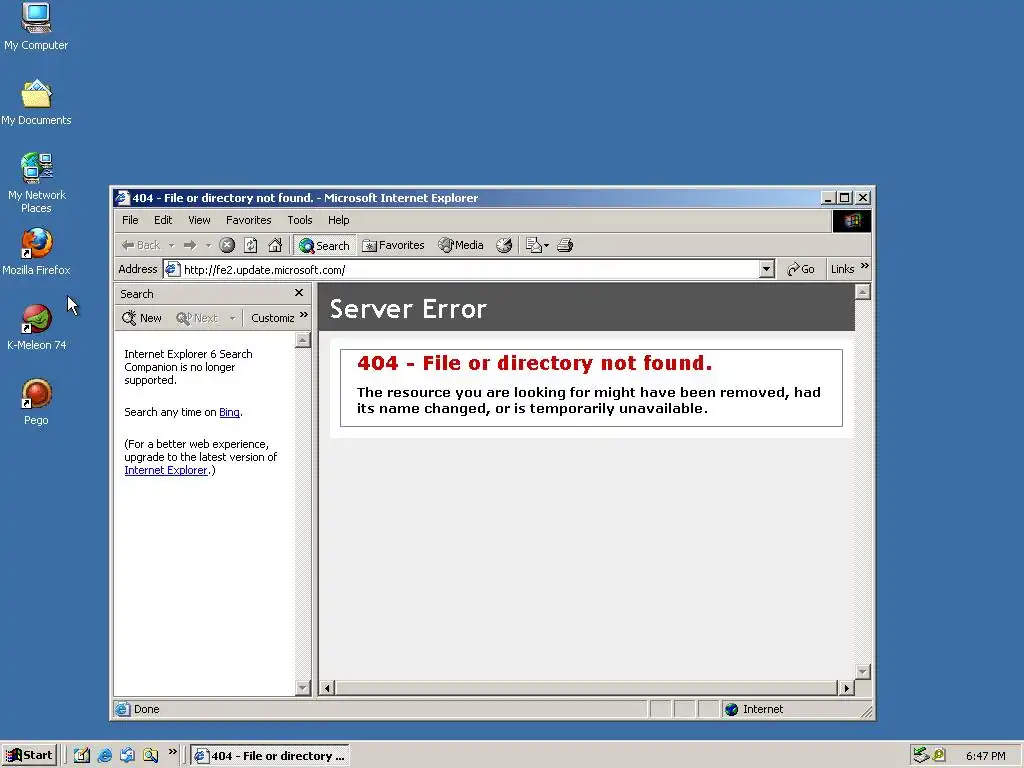Click the 6:47 PM clock
The width and height of the screenshot is (1024, 768).
[x=985, y=756]
